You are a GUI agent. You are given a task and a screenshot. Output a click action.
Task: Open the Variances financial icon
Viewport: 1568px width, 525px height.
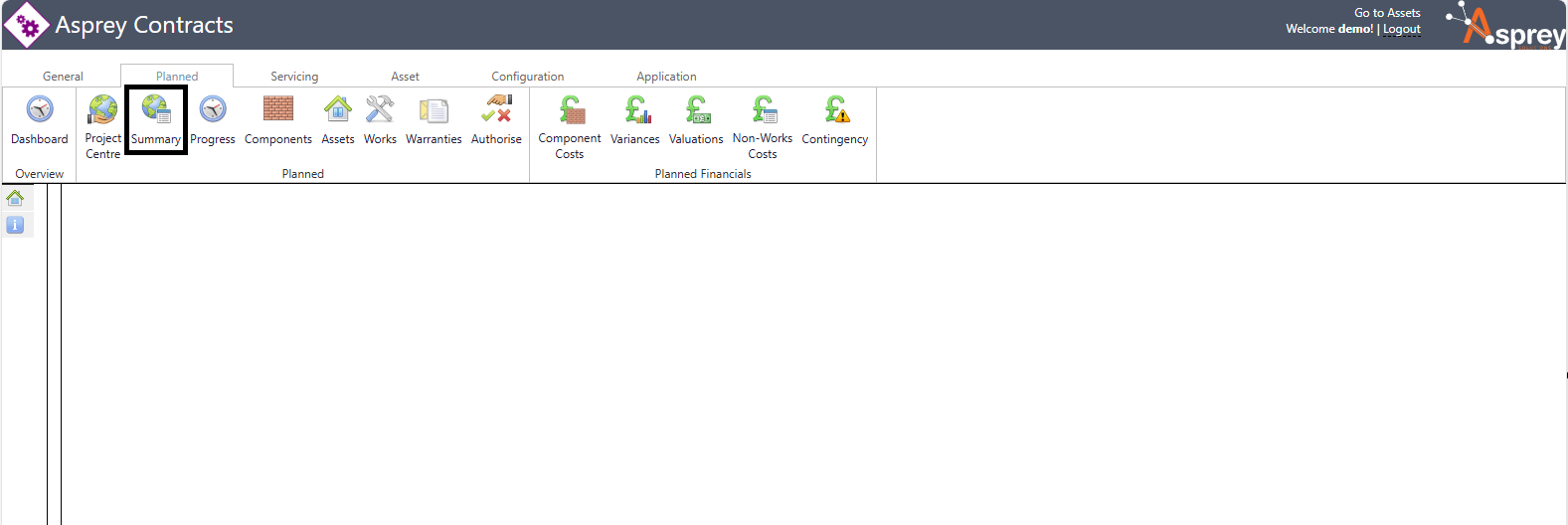(x=635, y=109)
